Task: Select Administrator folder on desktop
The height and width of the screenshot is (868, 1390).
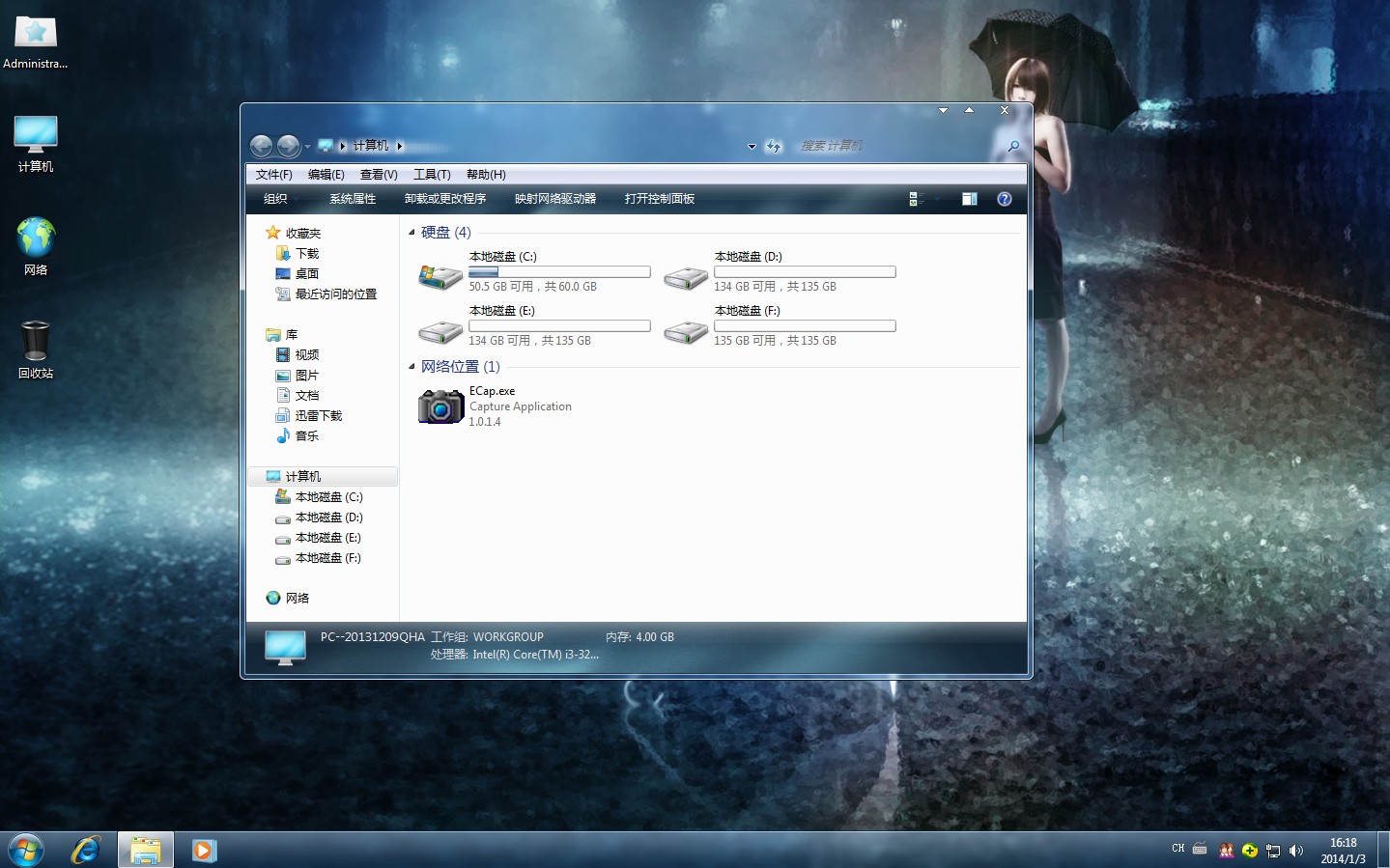Action: tap(36, 43)
